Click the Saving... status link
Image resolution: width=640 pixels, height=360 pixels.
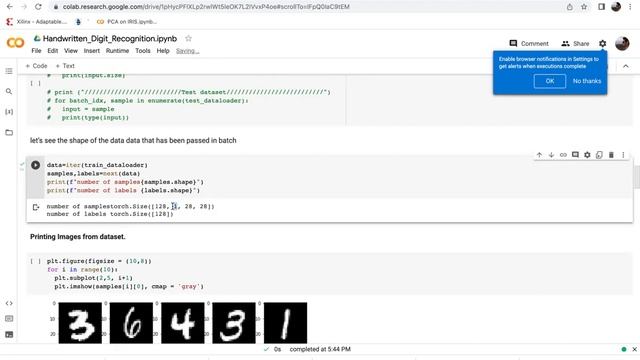[187, 51]
